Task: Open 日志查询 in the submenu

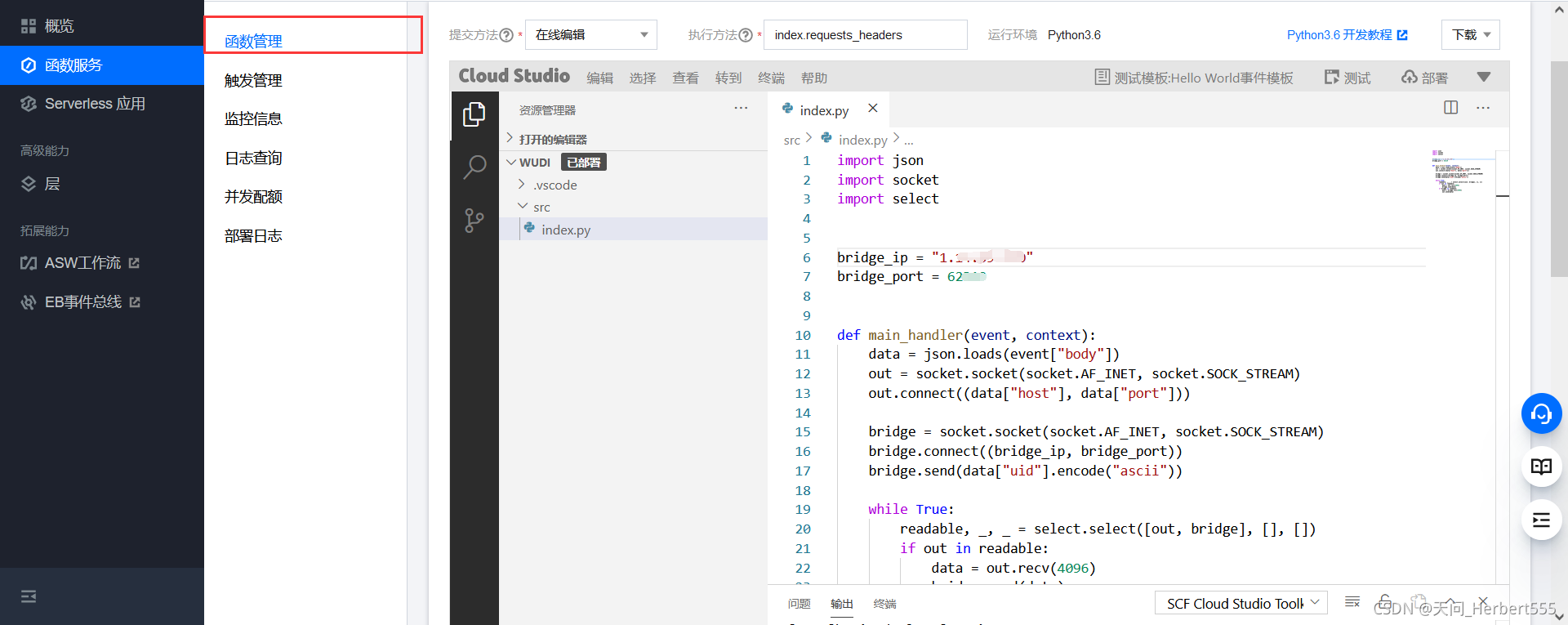Action: pyautogui.click(x=253, y=158)
